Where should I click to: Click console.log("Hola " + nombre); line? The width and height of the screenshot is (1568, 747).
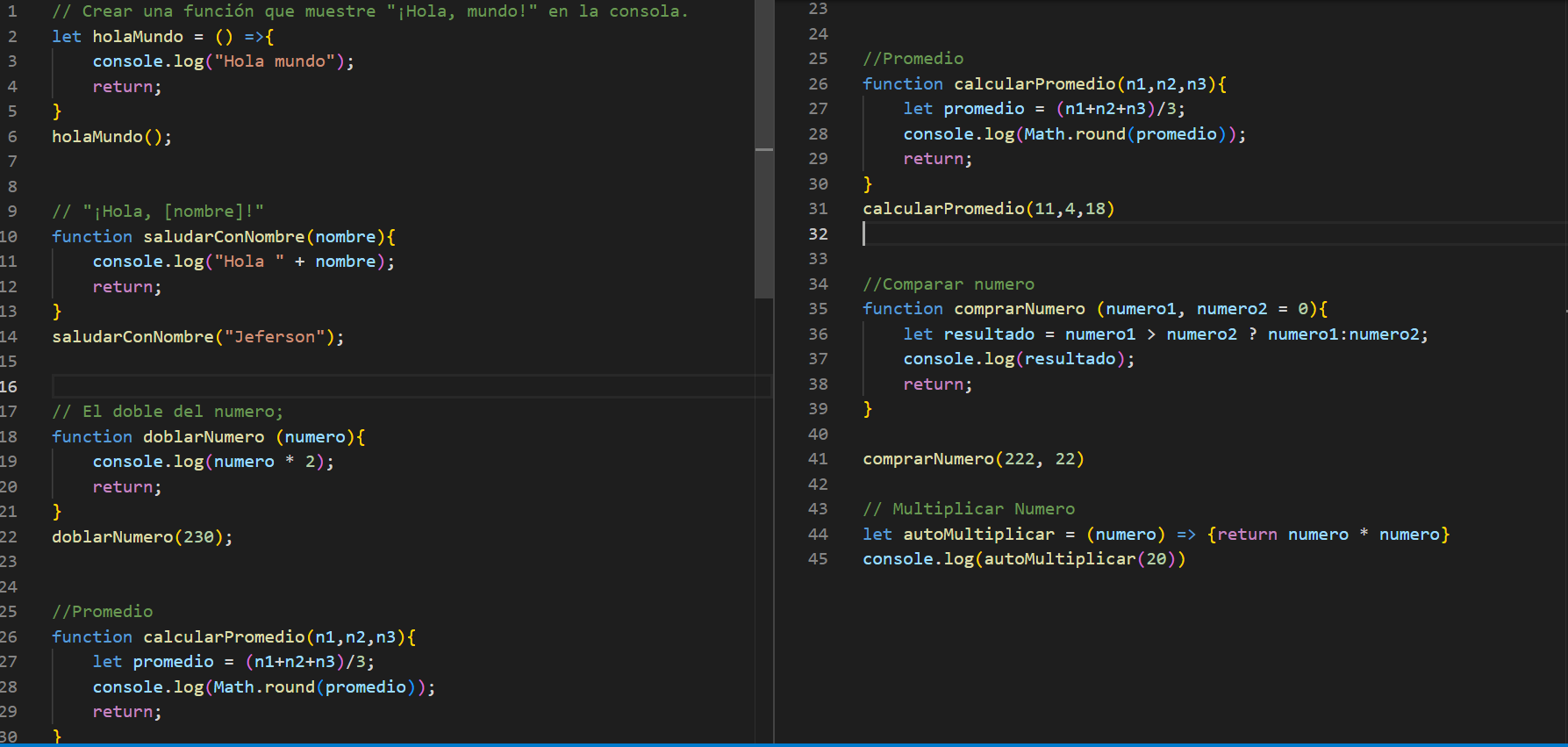(x=244, y=262)
